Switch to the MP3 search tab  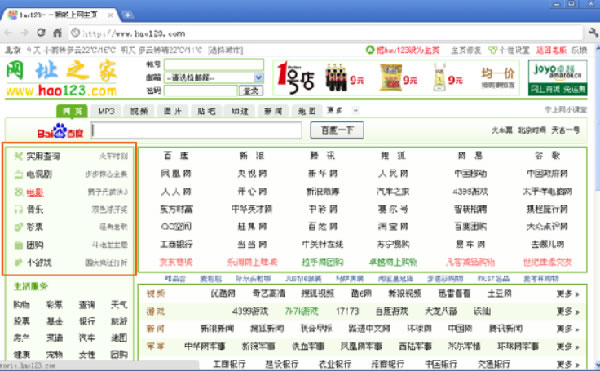click(106, 111)
